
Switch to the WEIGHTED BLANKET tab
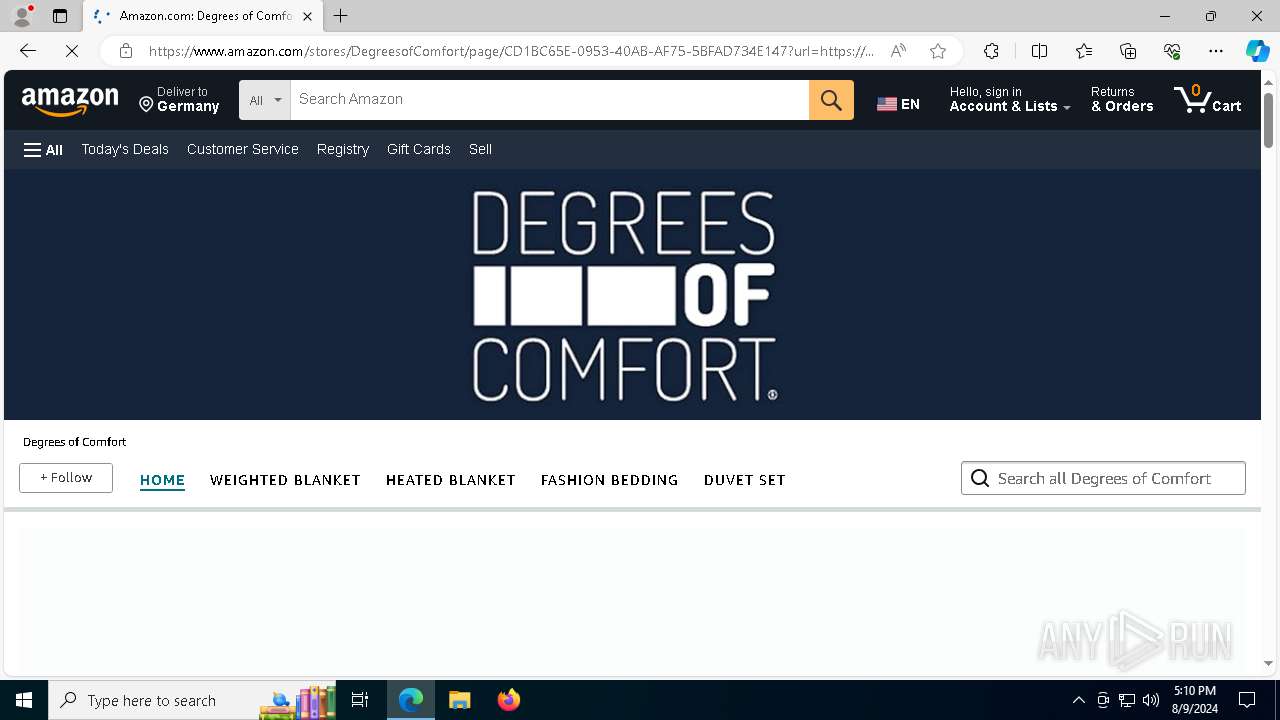[285, 480]
